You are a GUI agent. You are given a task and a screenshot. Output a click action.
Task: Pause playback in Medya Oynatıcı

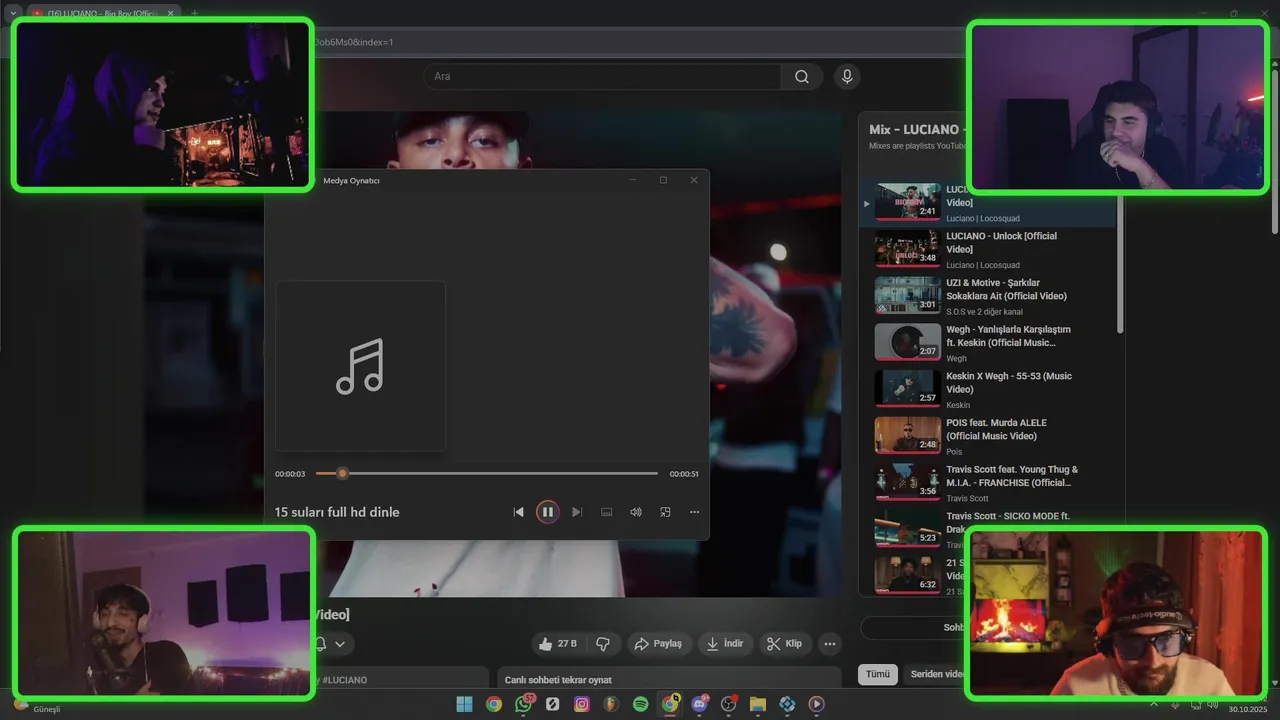pos(547,512)
